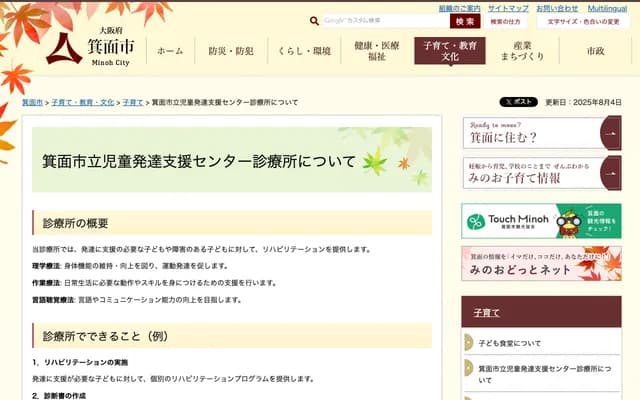This screenshot has height=400, width=640.
Task: Click arrow icon on 箕面に住む？ banner
Action: (x=611, y=133)
